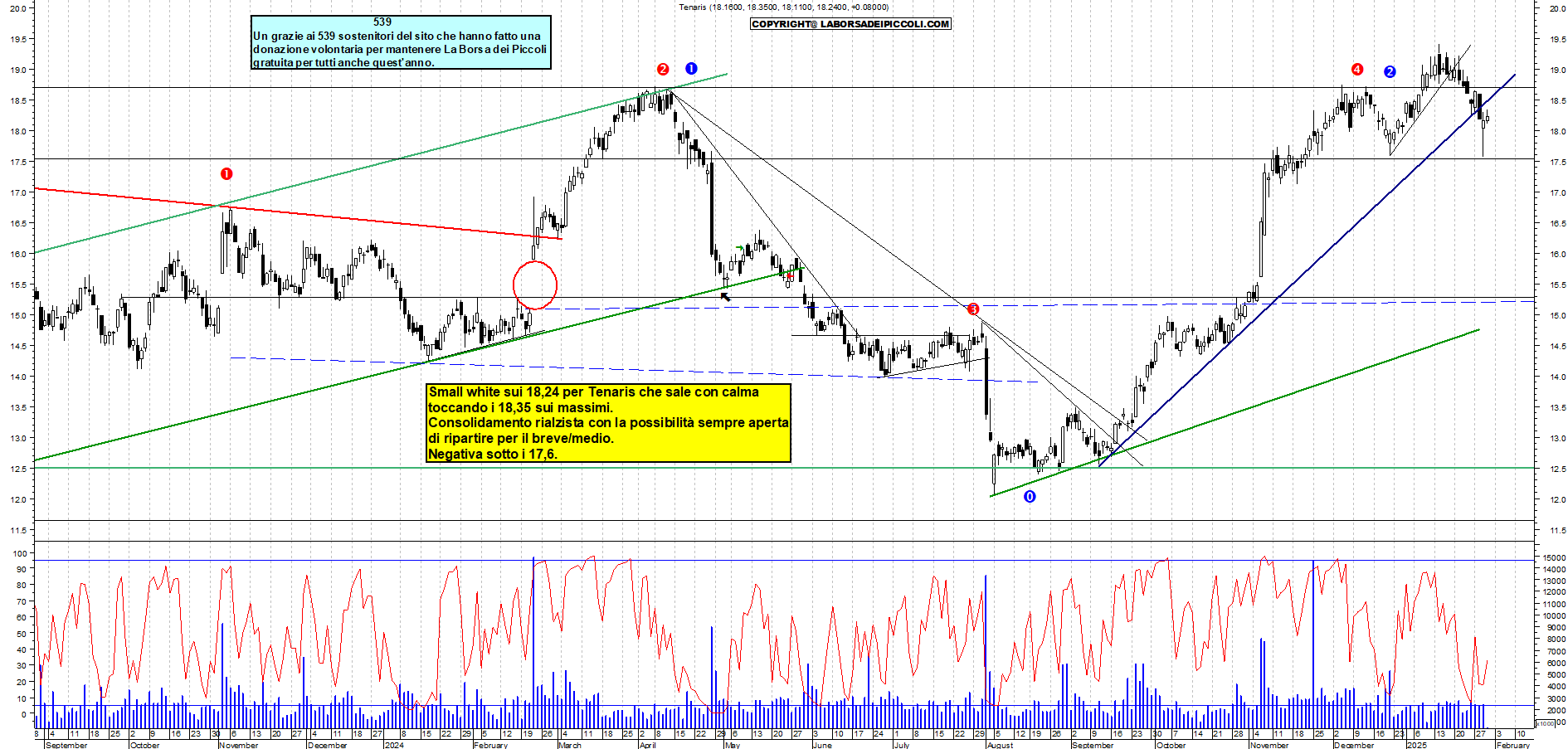Click the 'May' label on the time axis

pos(733,745)
